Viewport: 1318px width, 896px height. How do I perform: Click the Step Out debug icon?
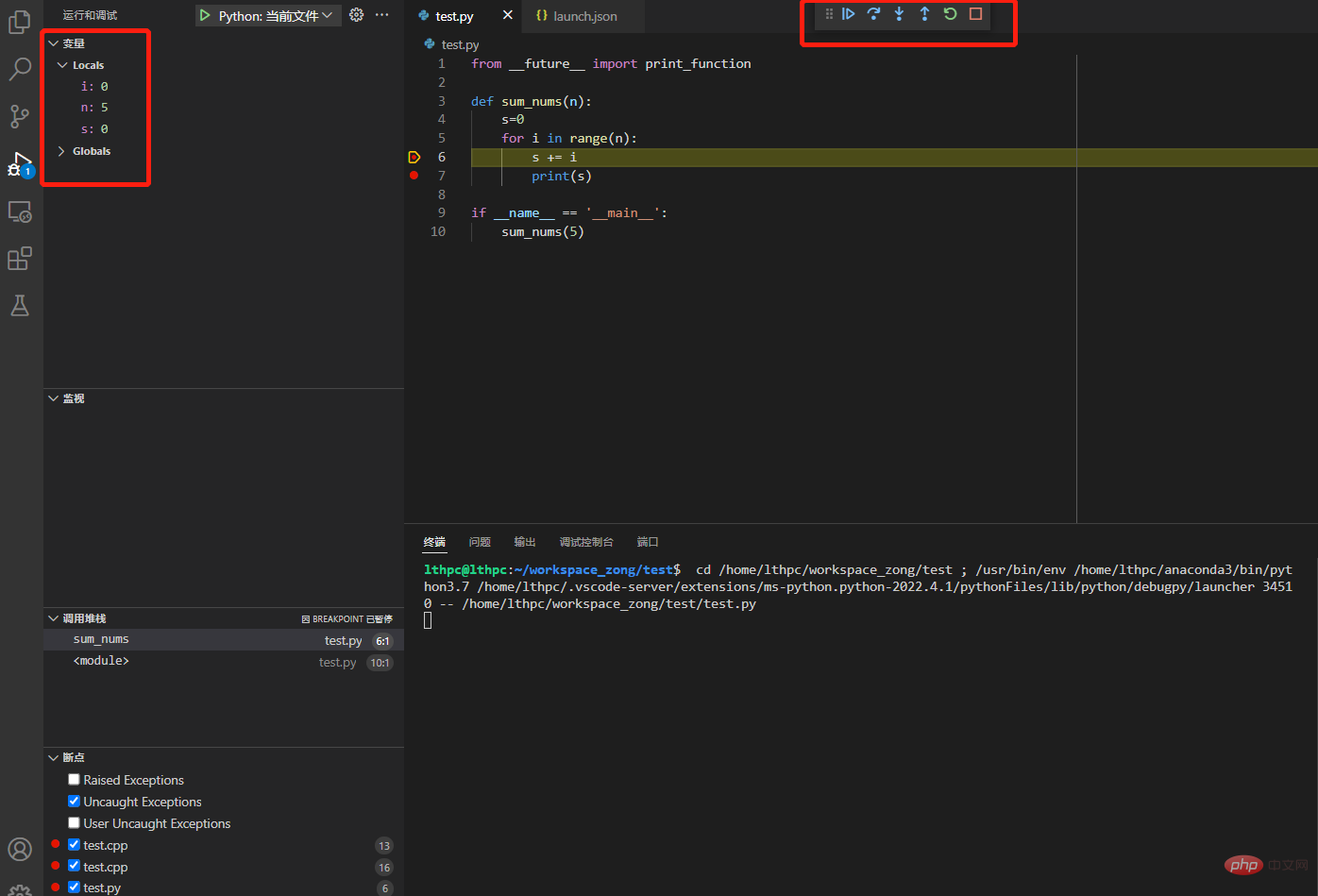(x=924, y=14)
